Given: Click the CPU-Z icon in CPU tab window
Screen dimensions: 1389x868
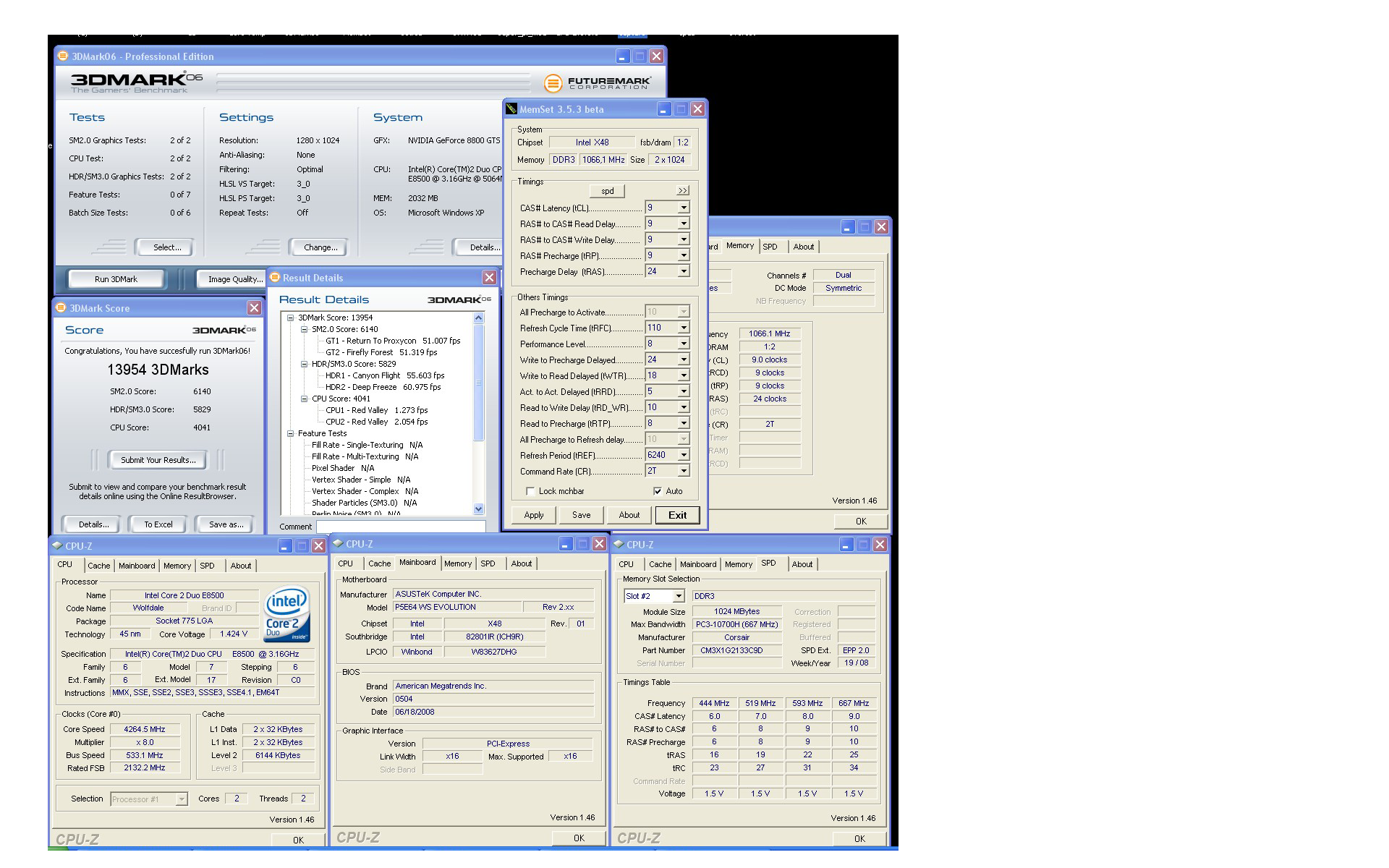Looking at the screenshot, I should tap(57, 545).
